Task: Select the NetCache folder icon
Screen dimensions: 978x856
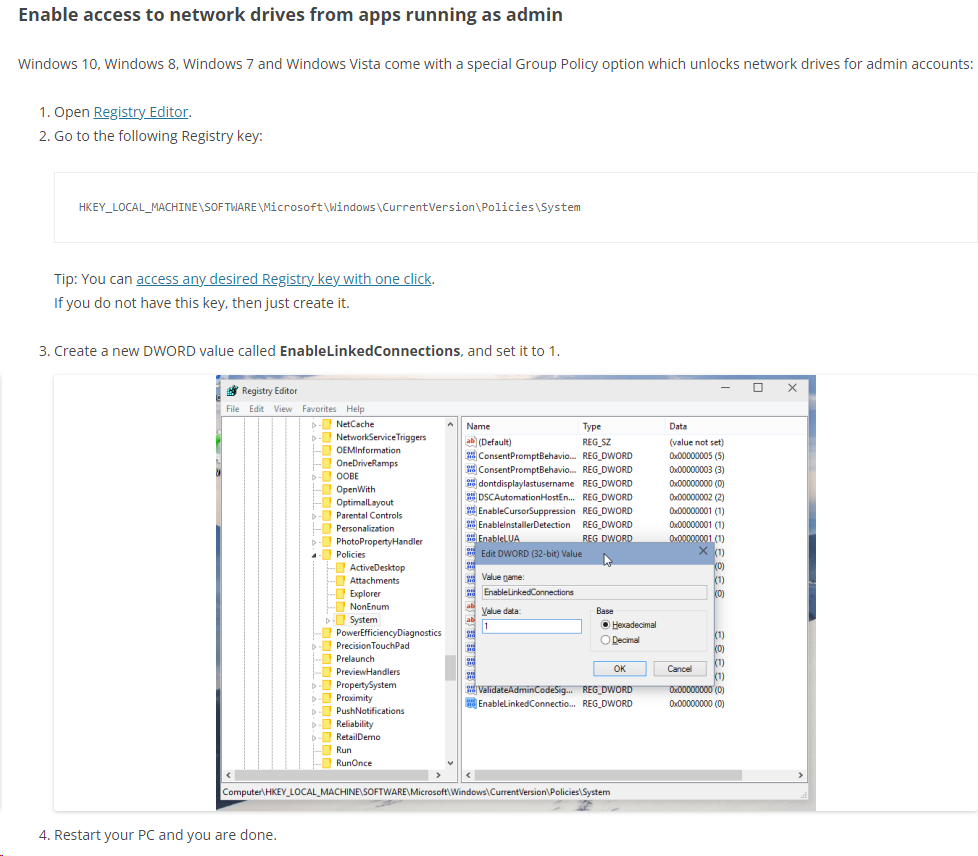Action: click(326, 424)
